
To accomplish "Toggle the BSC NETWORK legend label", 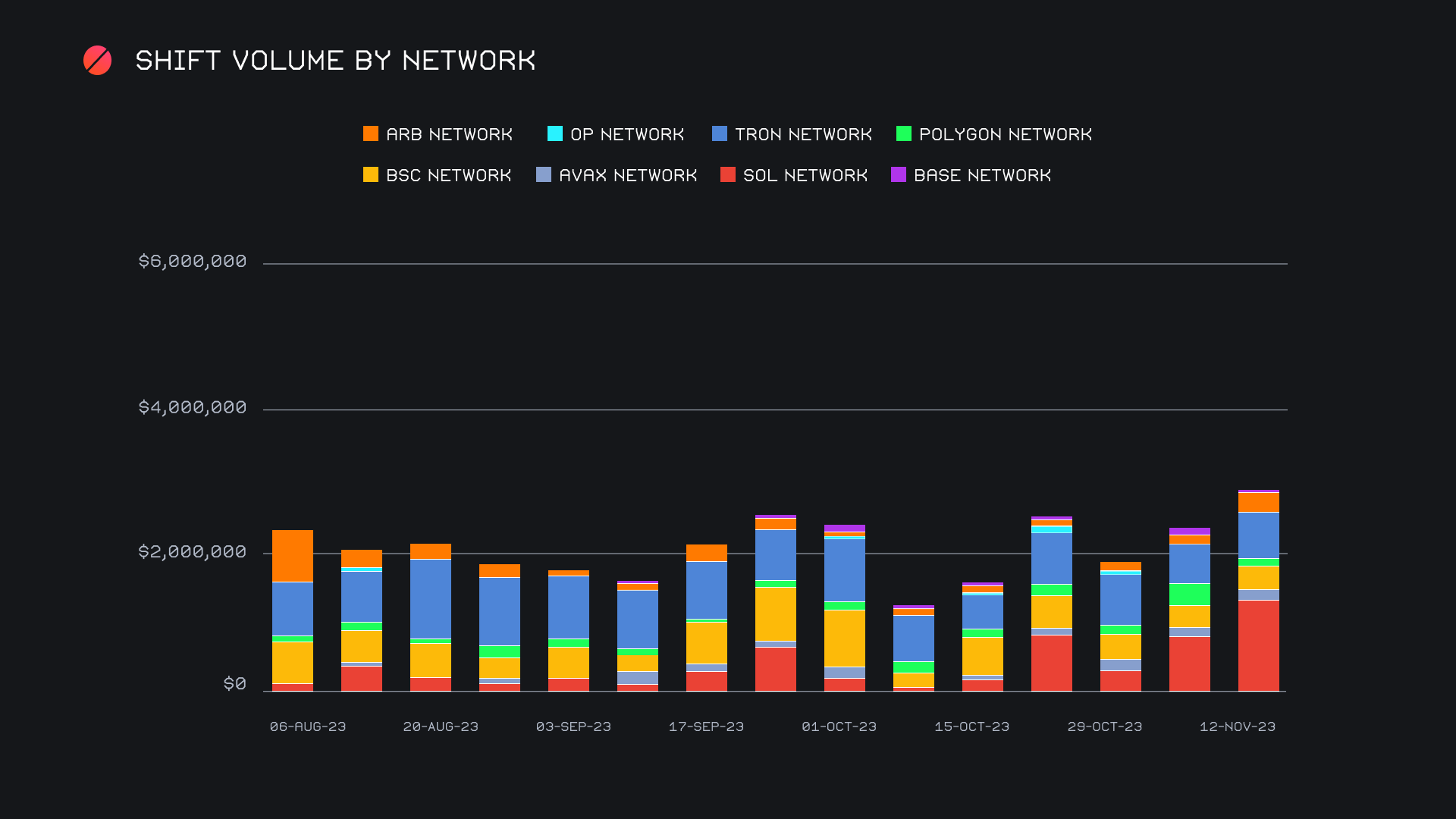I will 448,175.
